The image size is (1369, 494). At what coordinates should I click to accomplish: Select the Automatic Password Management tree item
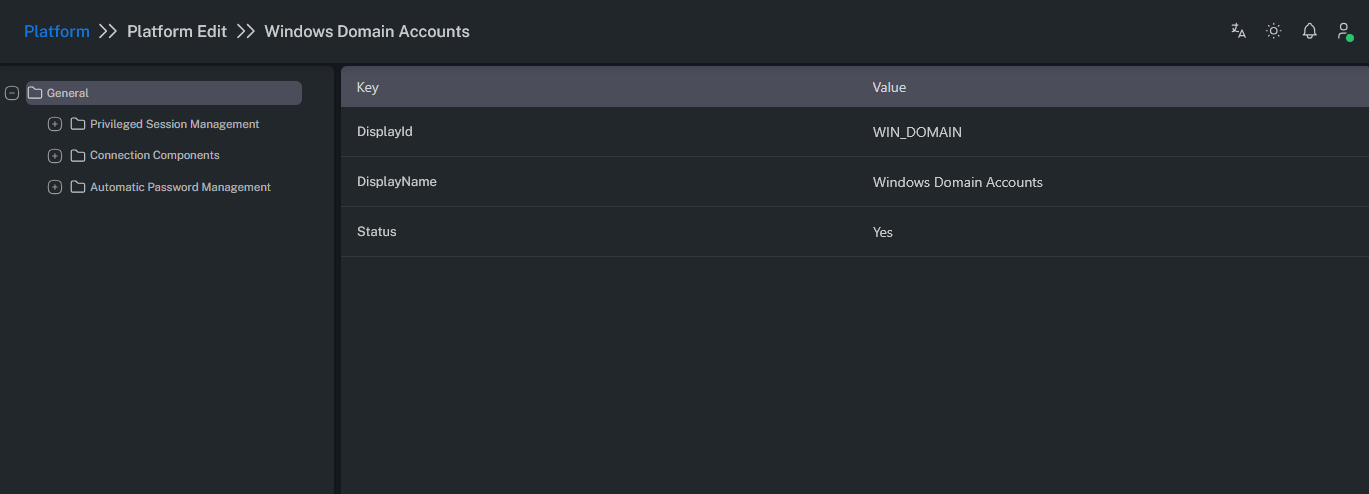(180, 187)
